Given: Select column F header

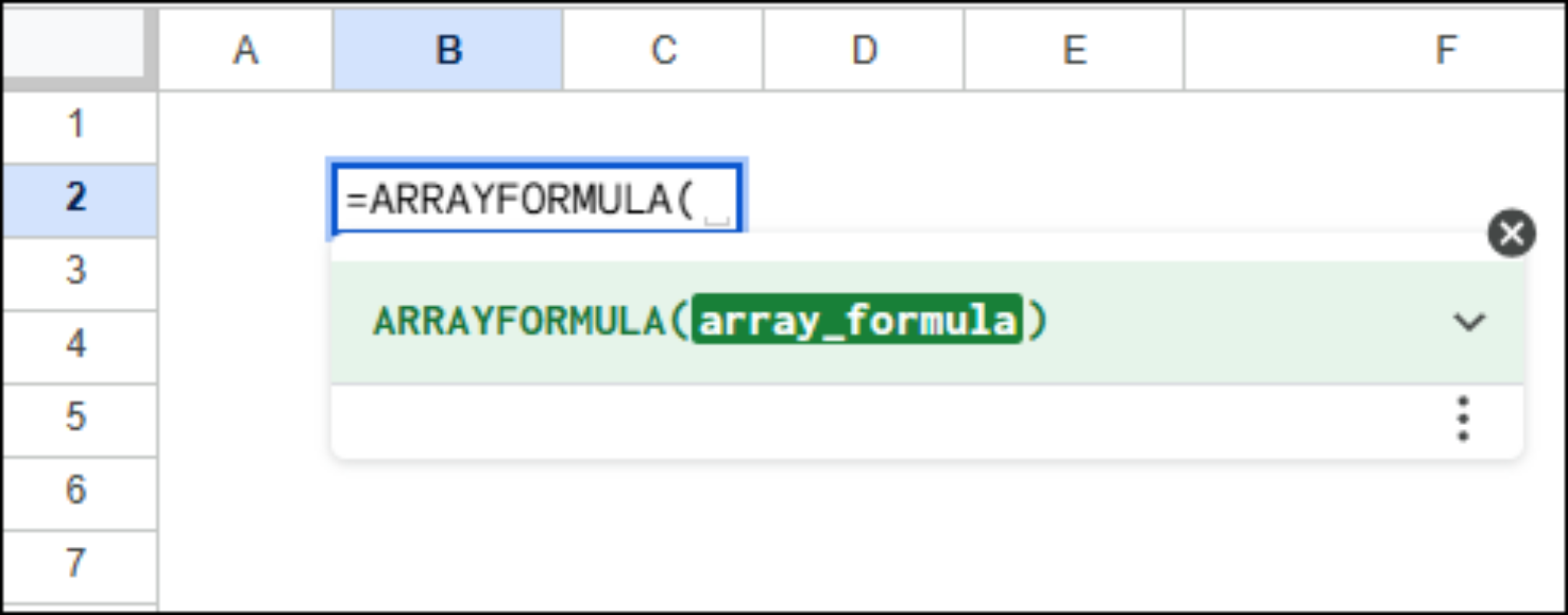Looking at the screenshot, I should (1444, 51).
